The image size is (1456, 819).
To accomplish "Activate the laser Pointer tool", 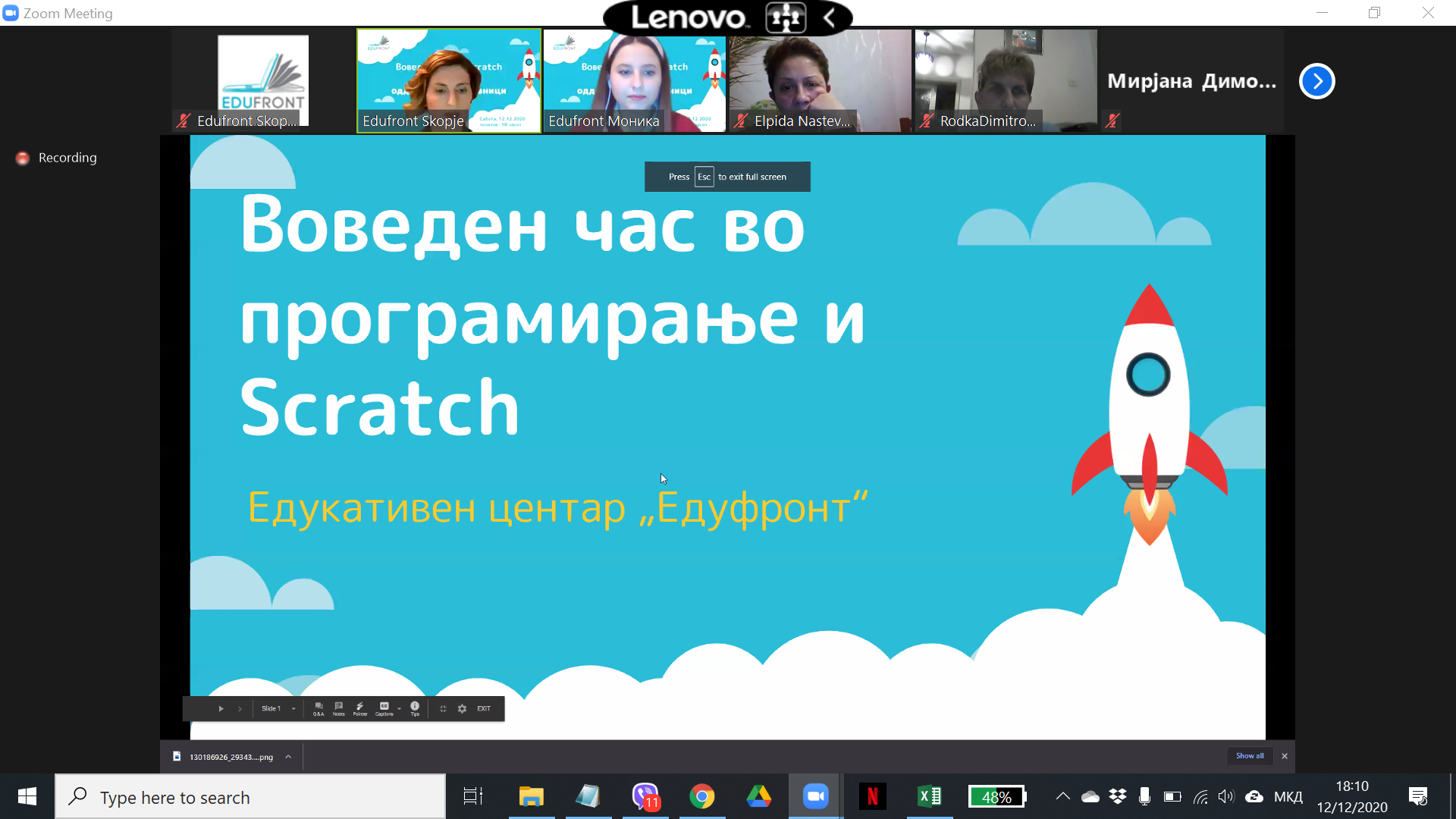I will pos(360,708).
